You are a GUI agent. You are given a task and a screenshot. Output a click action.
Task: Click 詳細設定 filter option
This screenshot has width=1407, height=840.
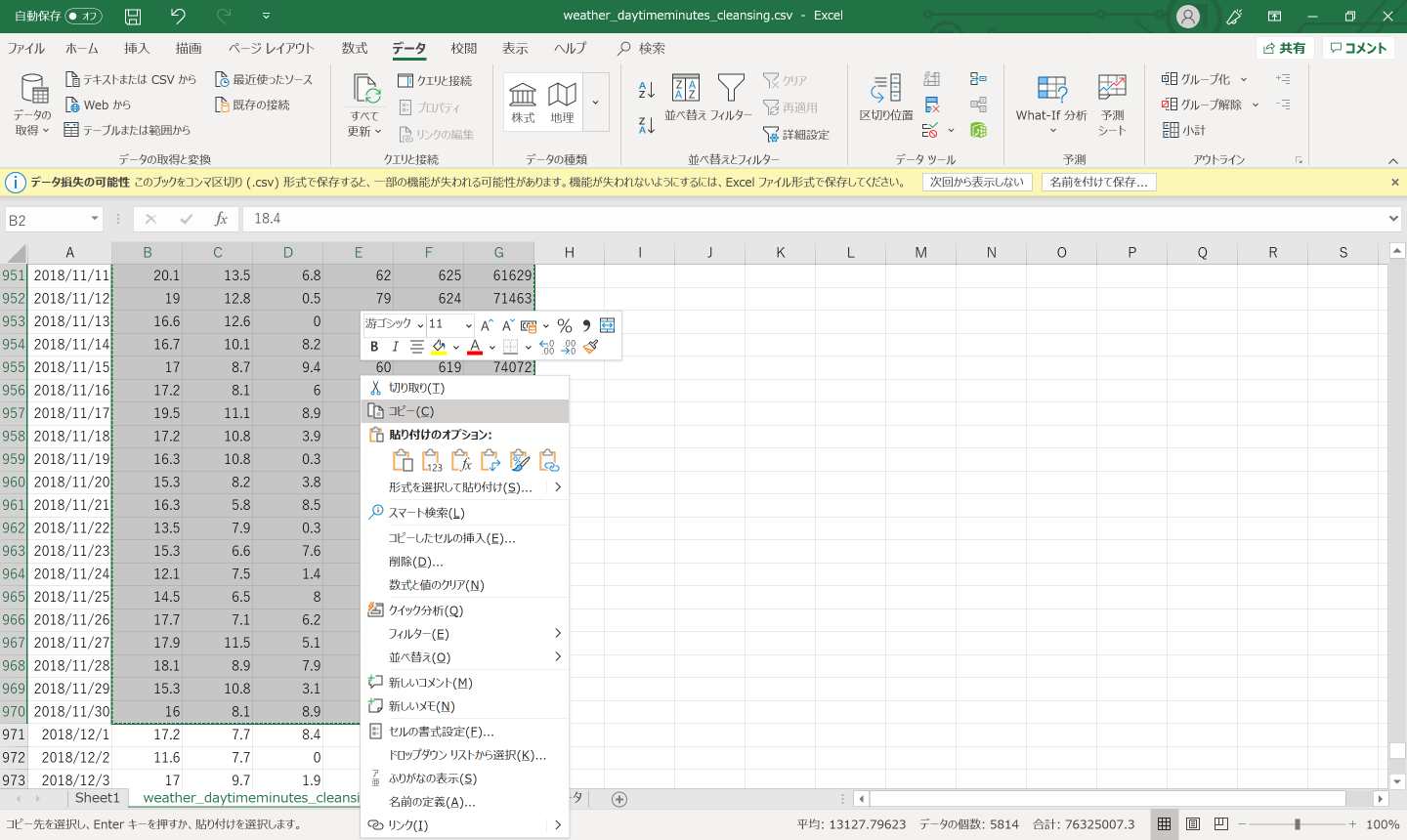796,135
